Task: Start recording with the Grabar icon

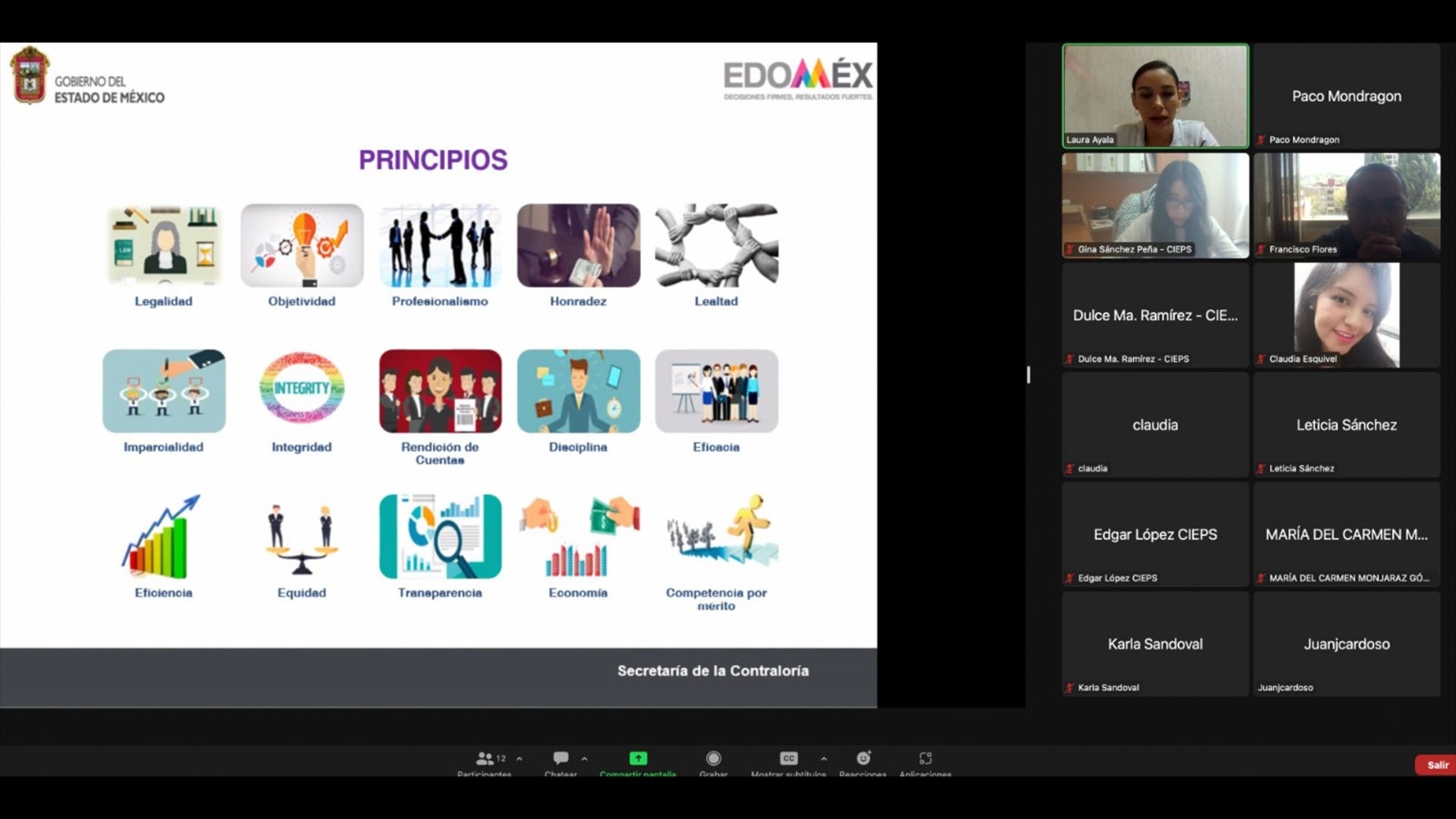Action: point(713,758)
